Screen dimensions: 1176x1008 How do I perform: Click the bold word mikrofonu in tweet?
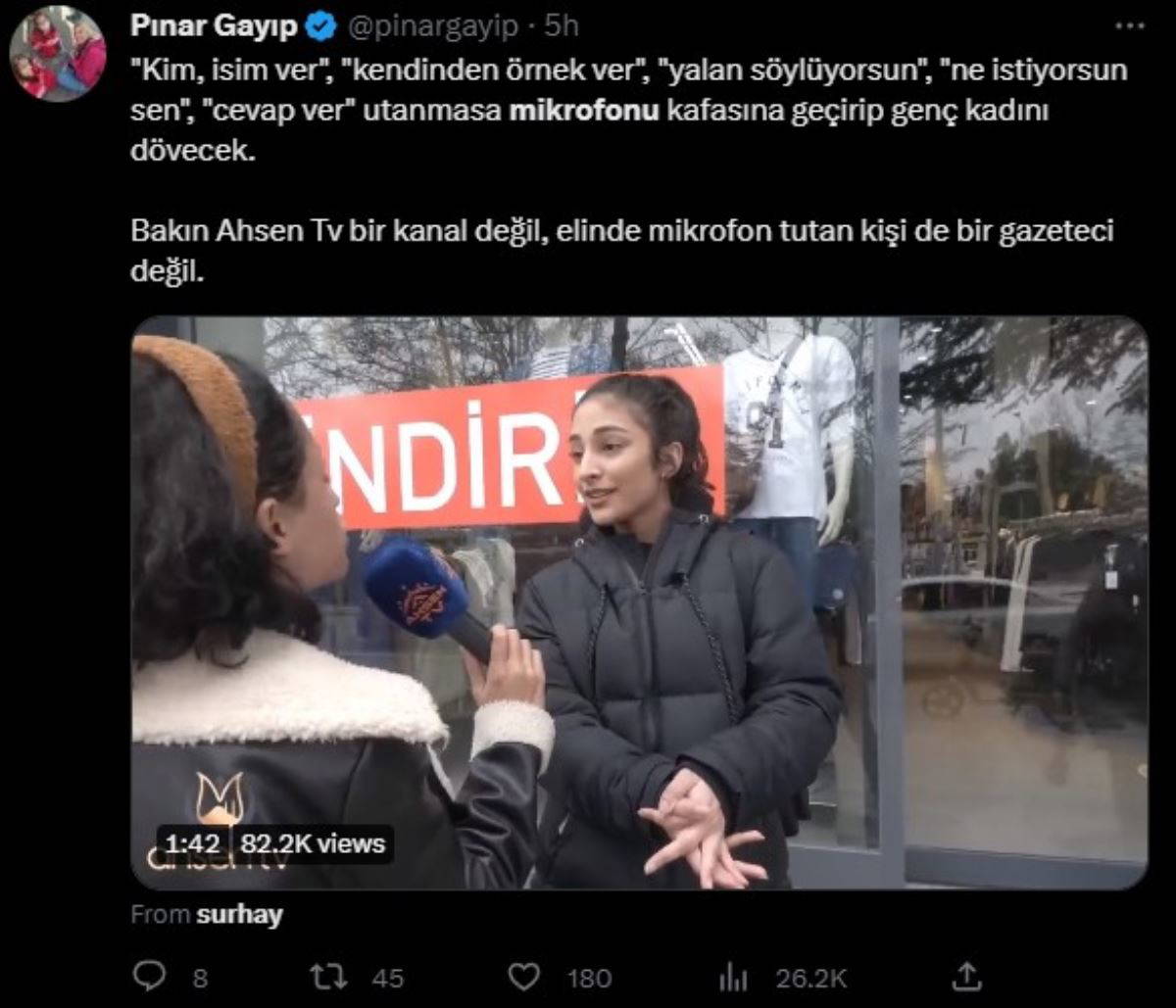(x=584, y=111)
